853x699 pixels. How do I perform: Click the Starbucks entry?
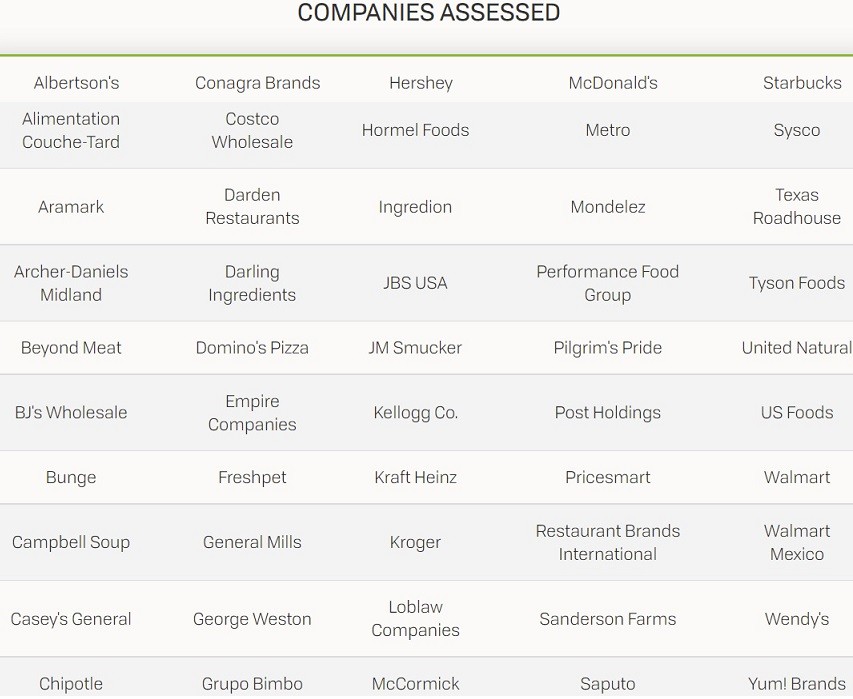click(x=802, y=83)
